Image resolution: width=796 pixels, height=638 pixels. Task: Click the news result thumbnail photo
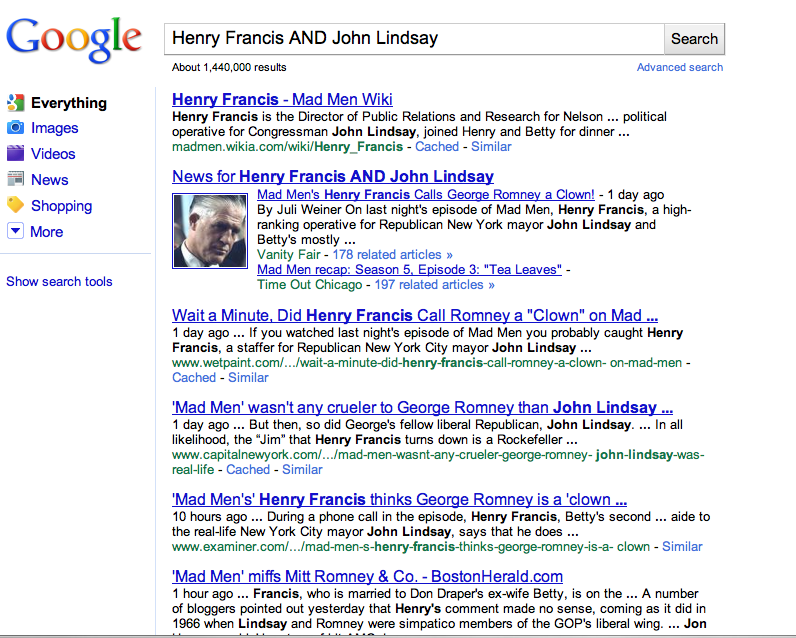210,231
